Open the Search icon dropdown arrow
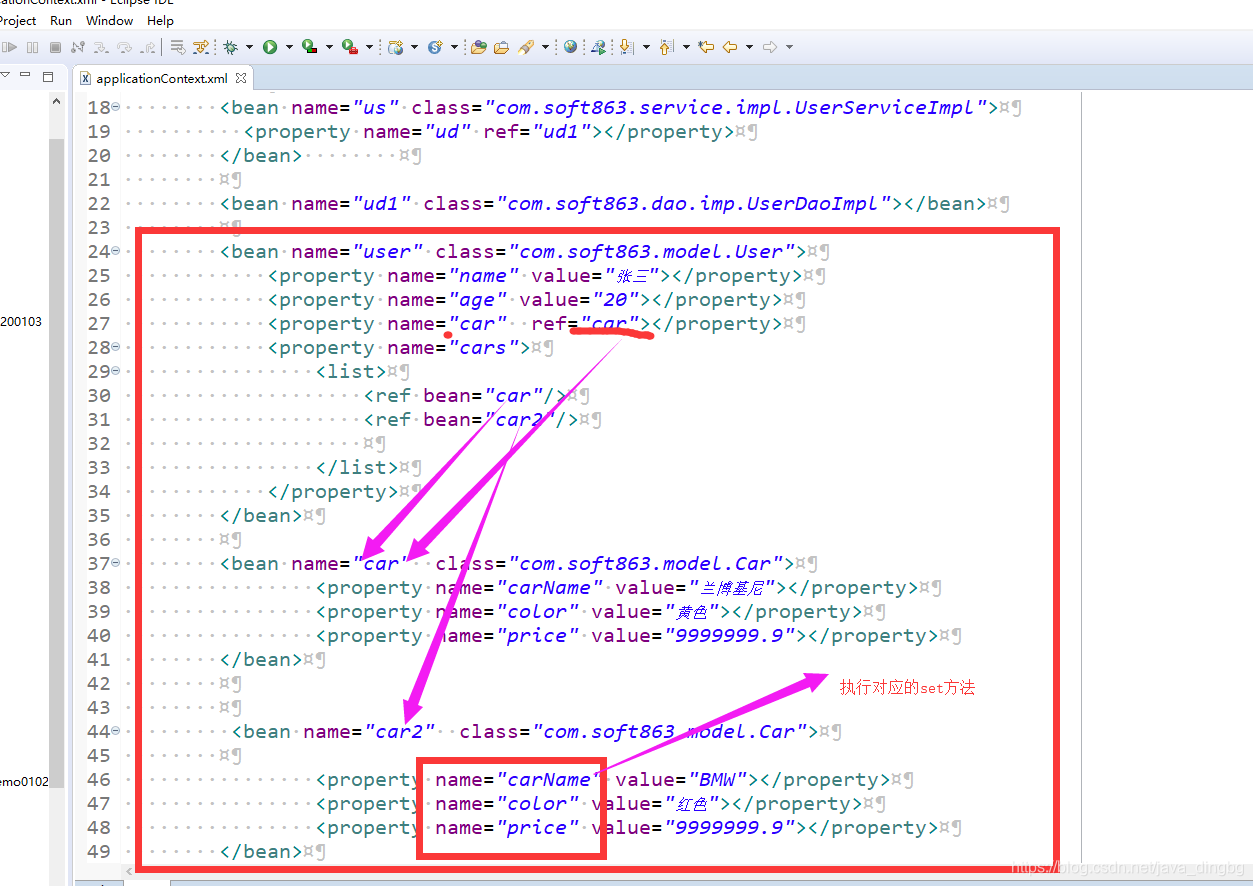 tap(545, 47)
